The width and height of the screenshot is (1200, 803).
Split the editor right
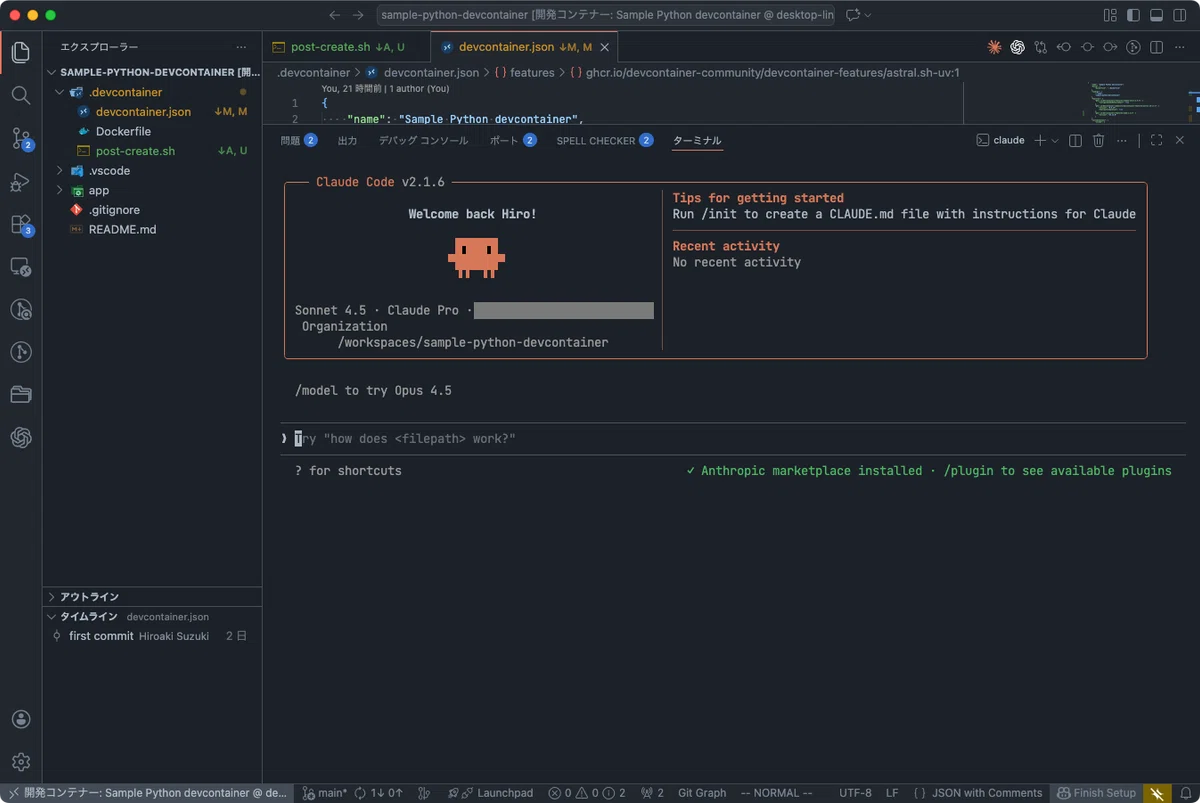tap(1156, 47)
